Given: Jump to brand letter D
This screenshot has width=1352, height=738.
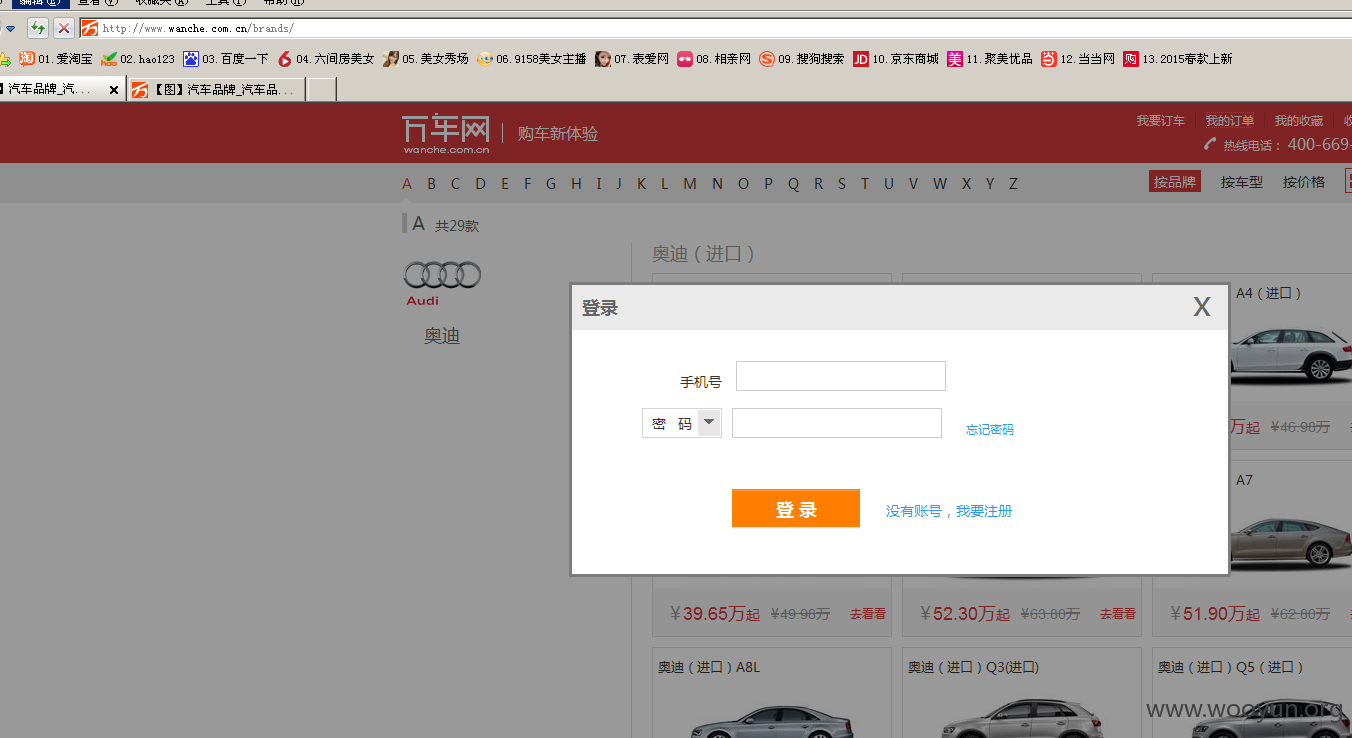Looking at the screenshot, I should click(480, 183).
